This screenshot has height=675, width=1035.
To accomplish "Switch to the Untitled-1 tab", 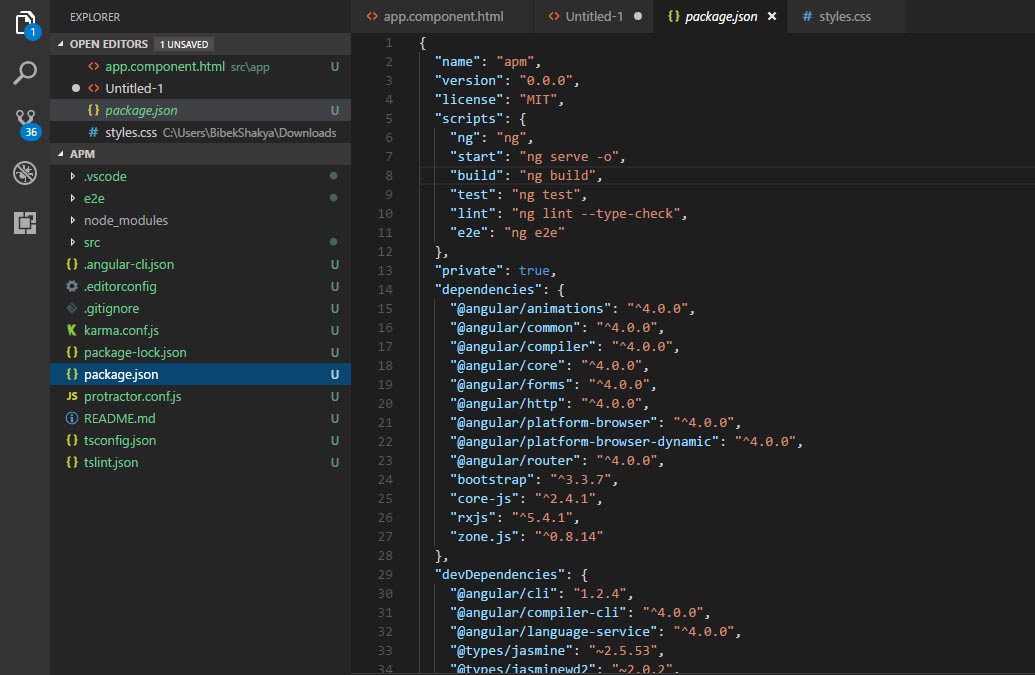I will [x=593, y=16].
